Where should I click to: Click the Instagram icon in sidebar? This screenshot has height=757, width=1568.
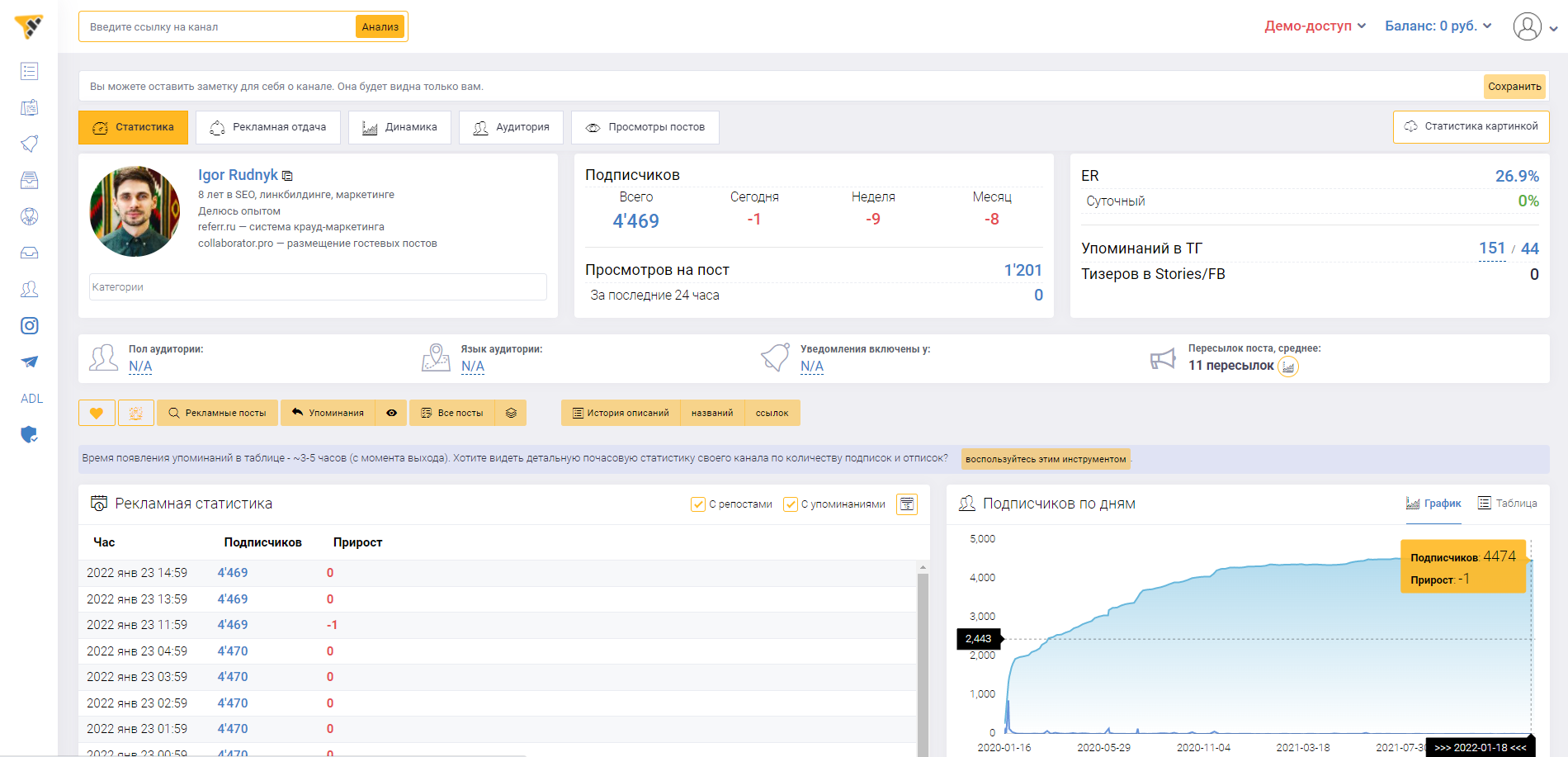[30, 325]
